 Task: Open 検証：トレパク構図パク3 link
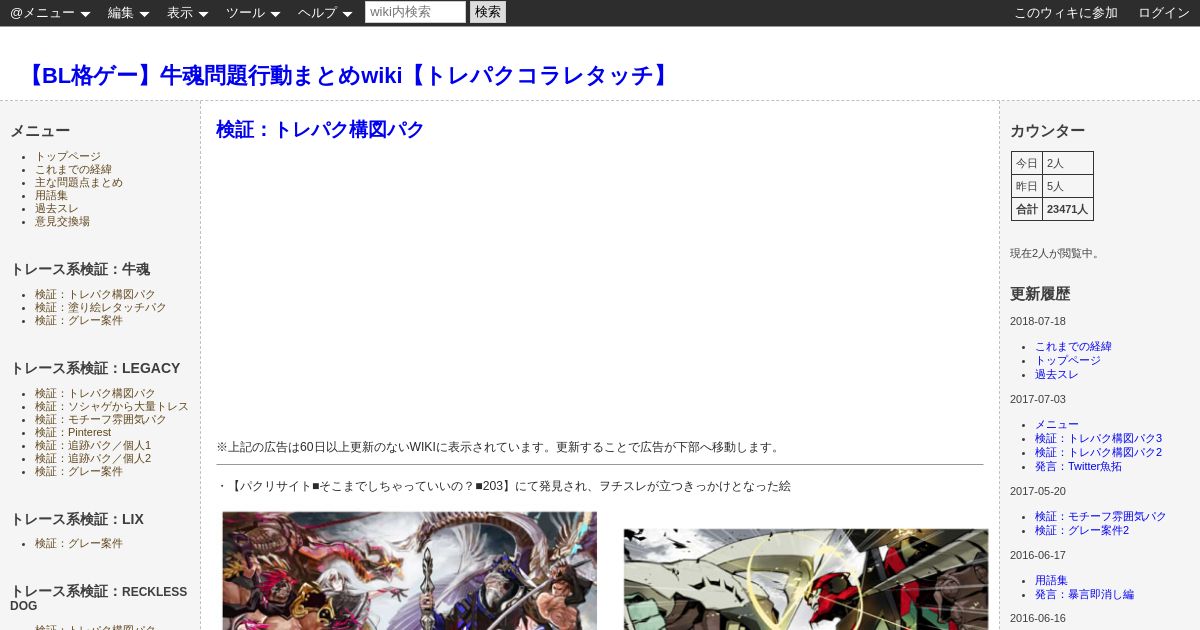pos(1098,439)
